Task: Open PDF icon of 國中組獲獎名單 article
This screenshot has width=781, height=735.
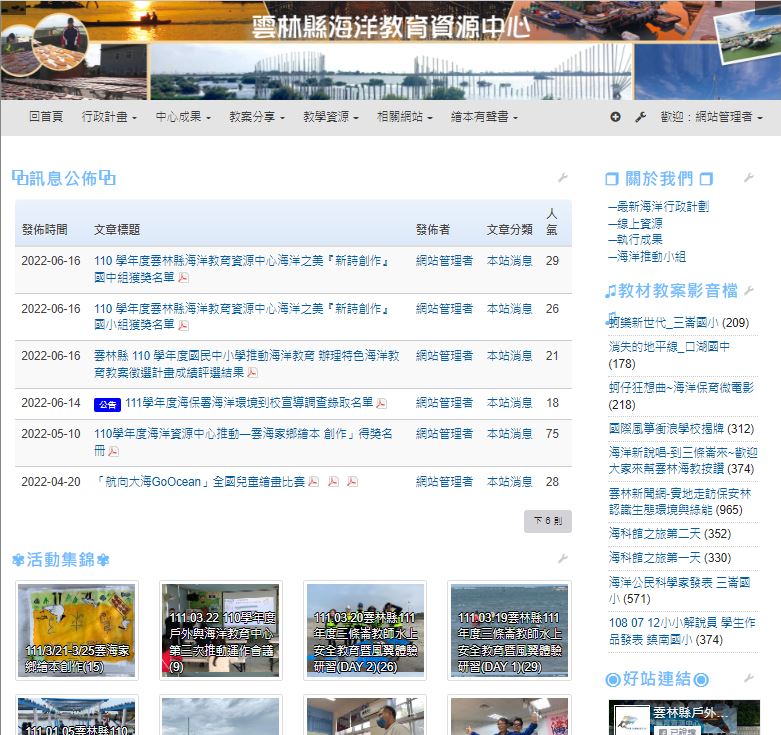Action: (x=183, y=278)
